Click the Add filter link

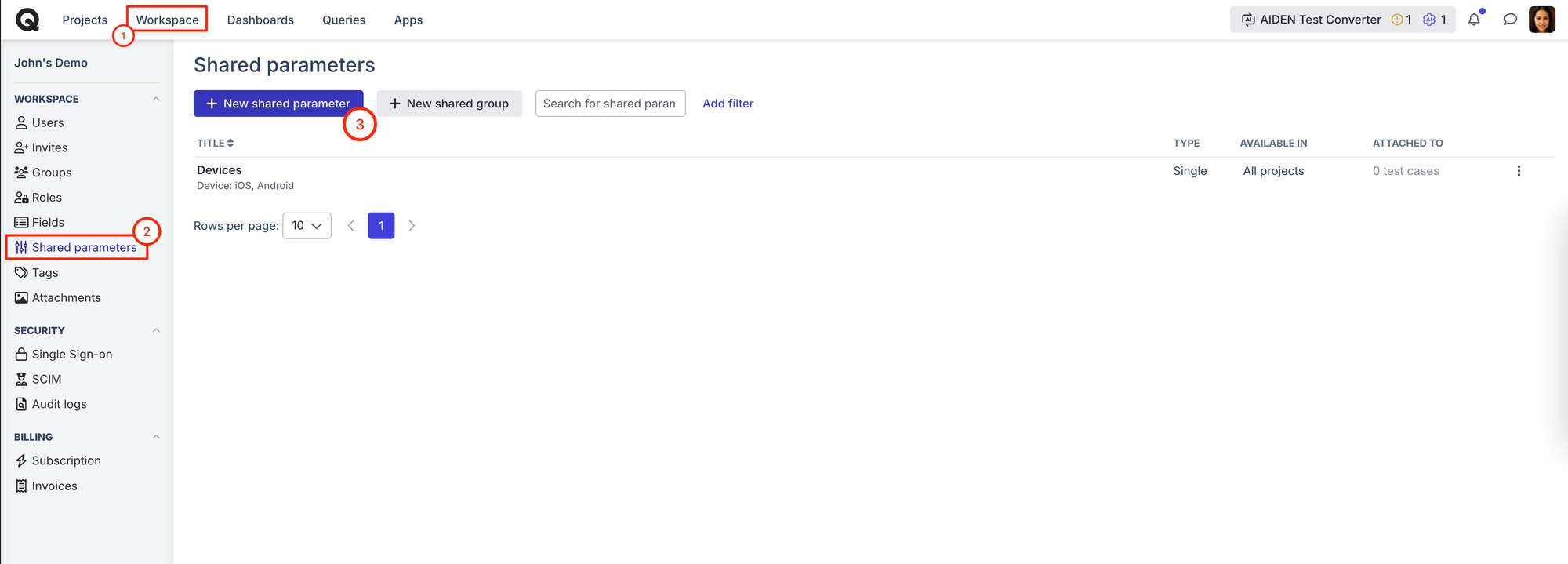point(728,104)
